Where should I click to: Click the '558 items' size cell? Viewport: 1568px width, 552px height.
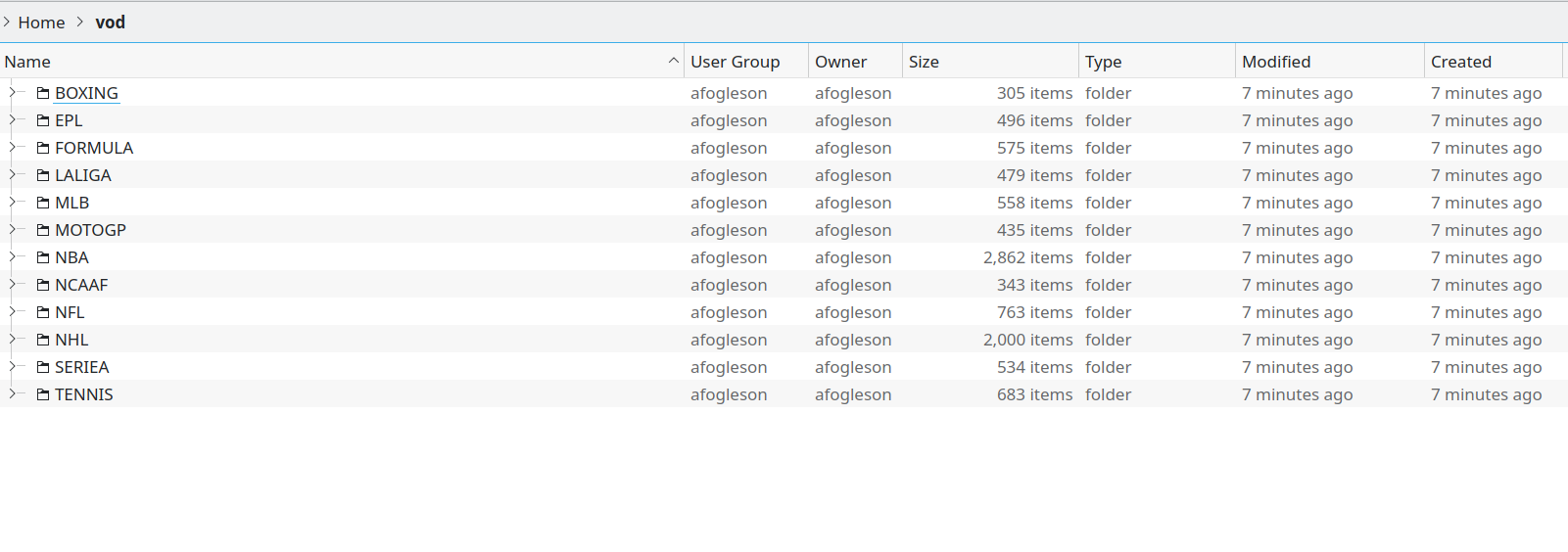(x=1035, y=203)
